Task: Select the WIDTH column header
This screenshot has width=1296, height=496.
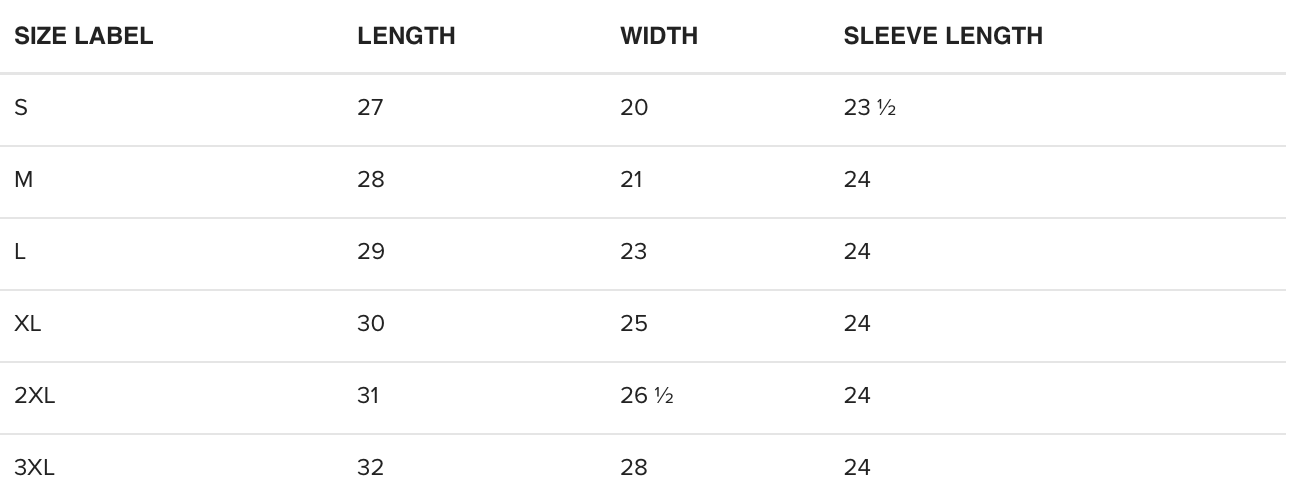Action: coord(659,37)
